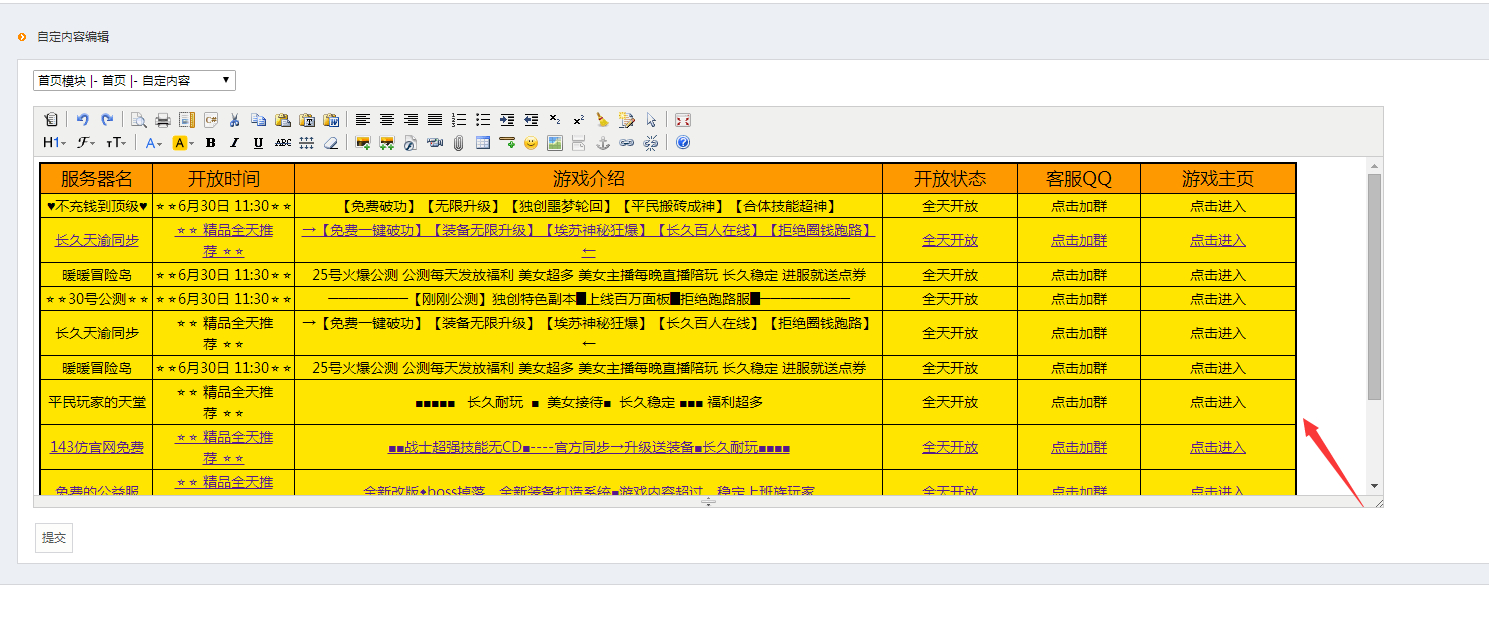Open the 143仿官网免费 link
The height and width of the screenshot is (623, 1489).
[97, 447]
